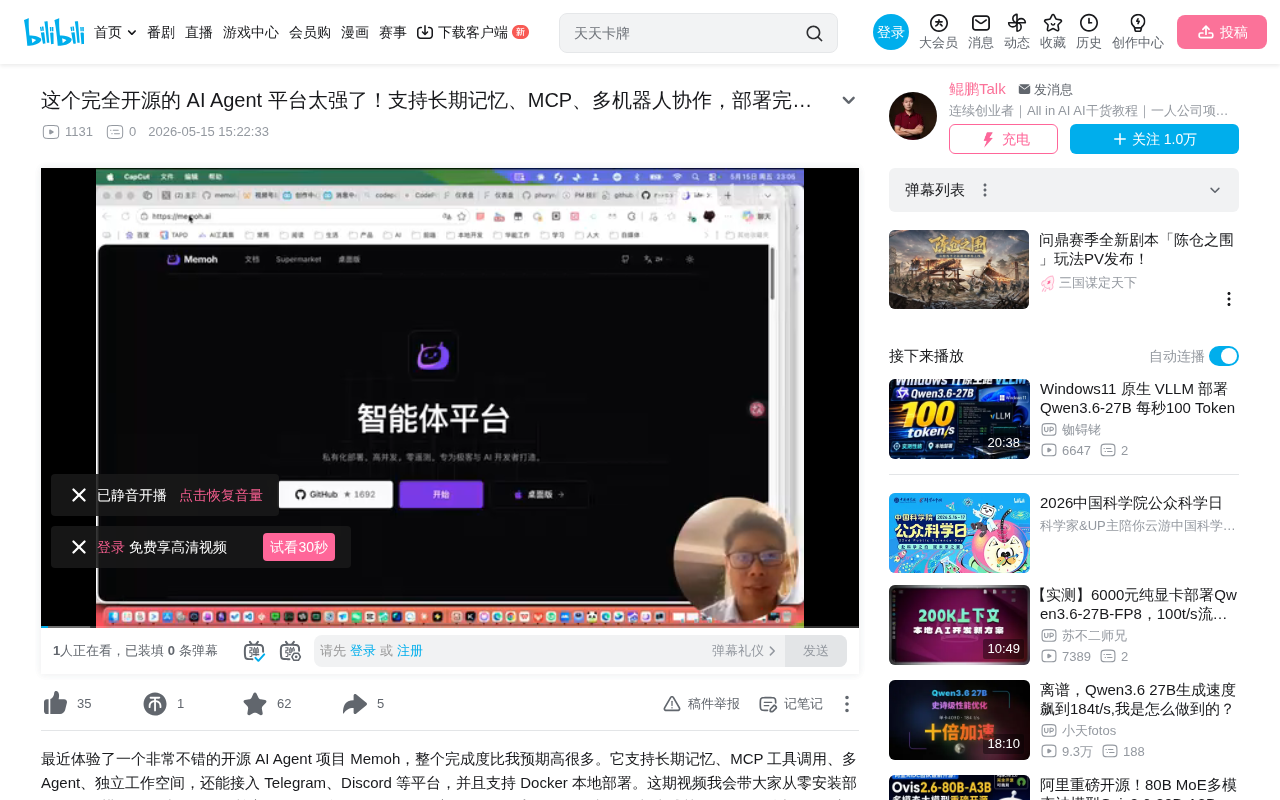The height and width of the screenshot is (800, 1280).
Task: Click 试看30秒 trial button
Action: click(x=299, y=547)
